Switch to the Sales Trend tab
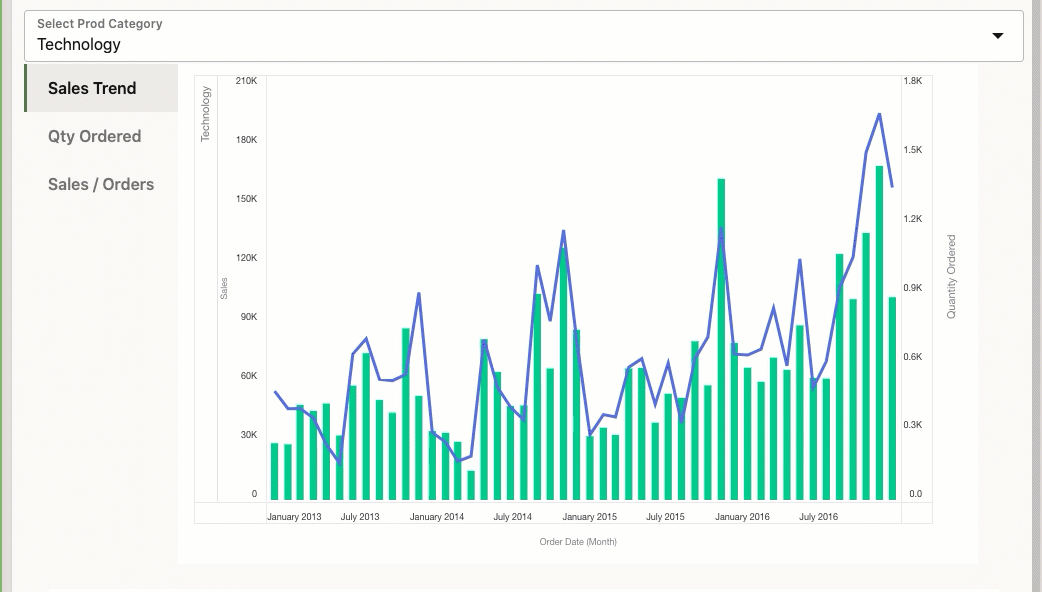The image size is (1042, 592). tap(102, 88)
